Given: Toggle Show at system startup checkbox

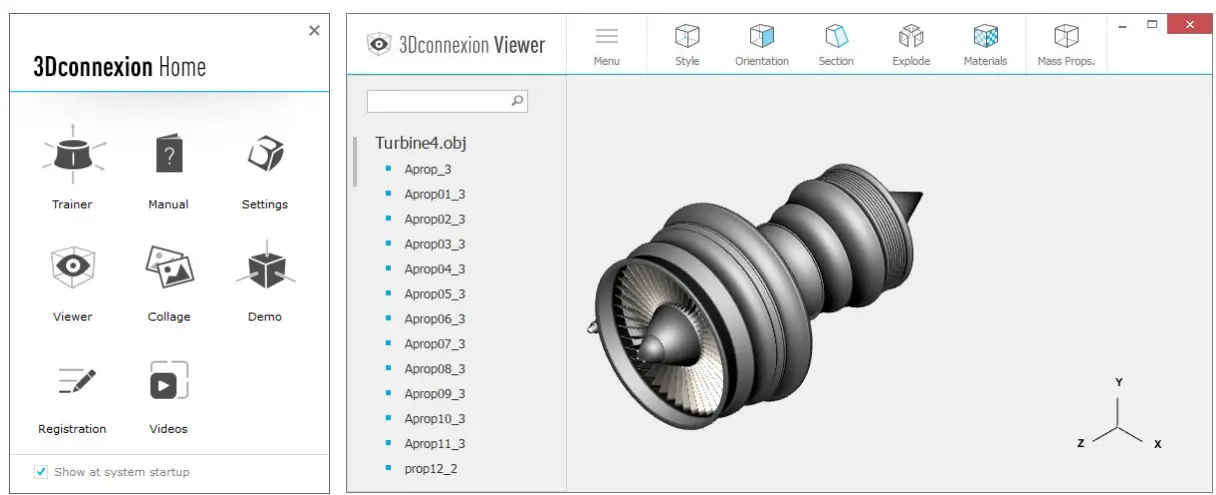Looking at the screenshot, I should [41, 472].
